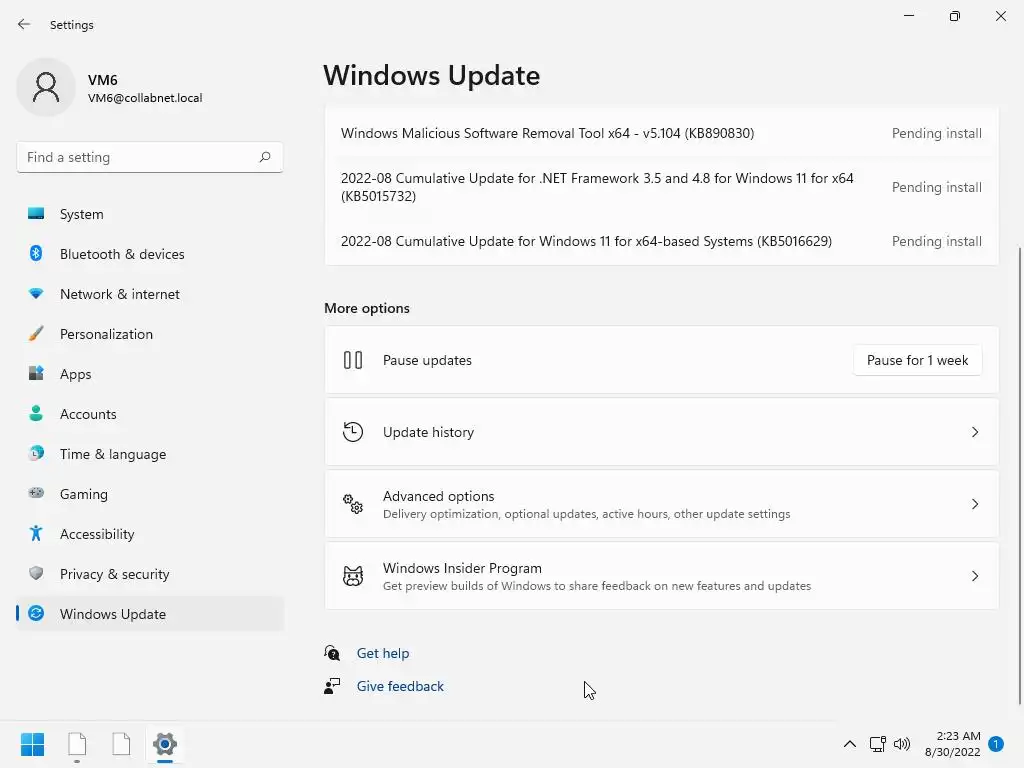Viewport: 1024px width, 768px height.
Task: Click the search magnifier icon
Action: 265,157
